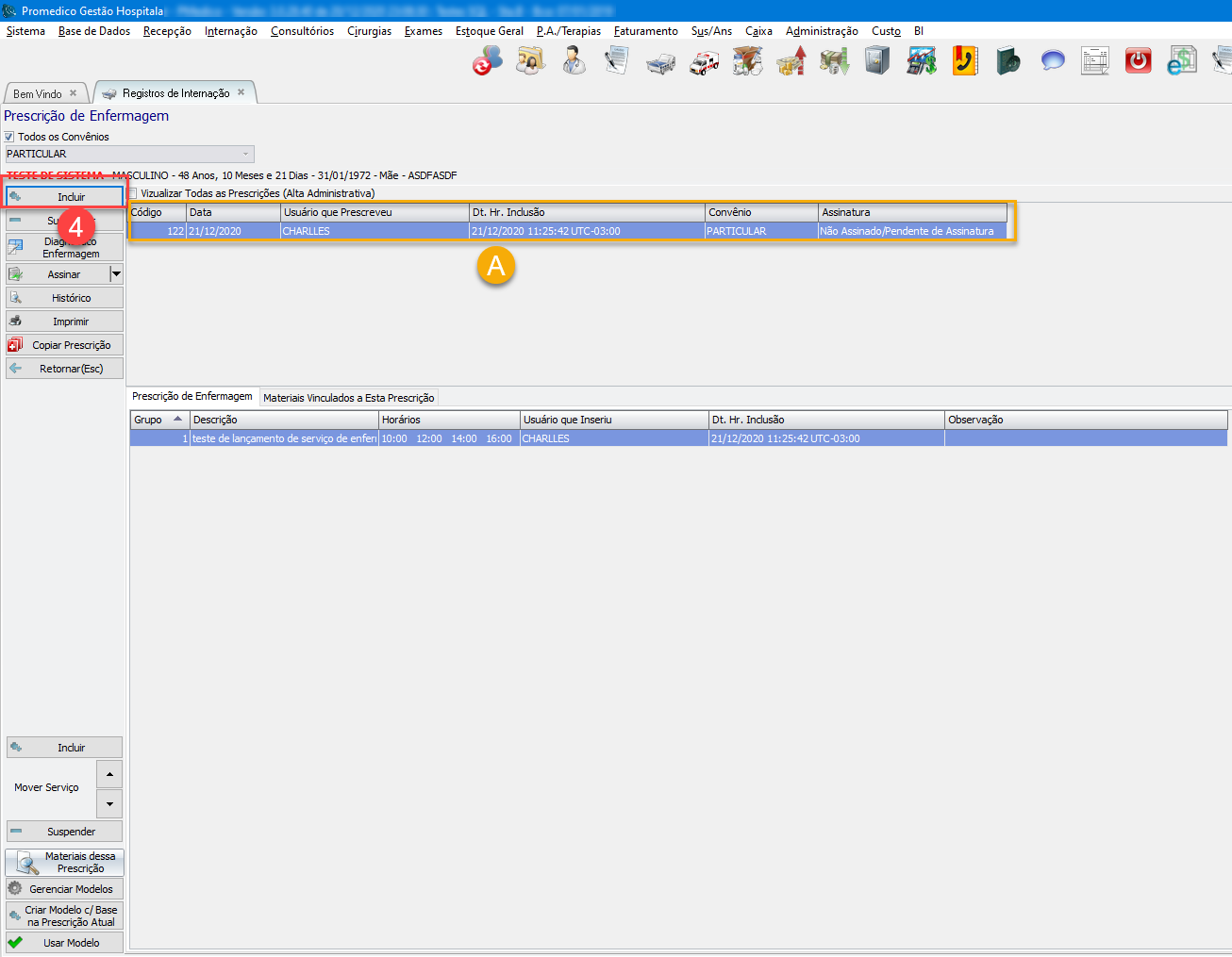Open the Faturamento menu

(x=645, y=31)
